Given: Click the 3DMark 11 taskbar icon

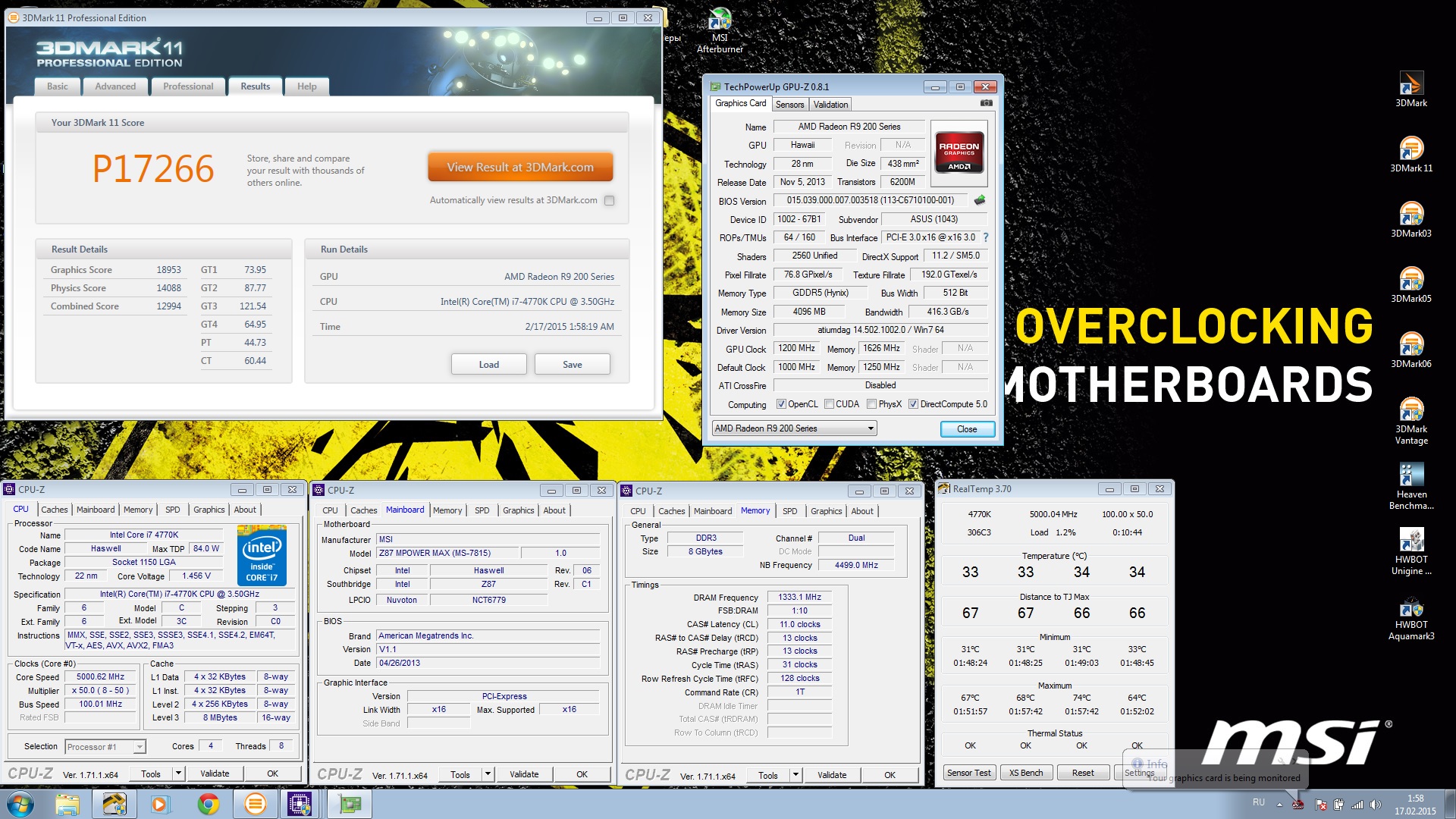Looking at the screenshot, I should (x=256, y=804).
